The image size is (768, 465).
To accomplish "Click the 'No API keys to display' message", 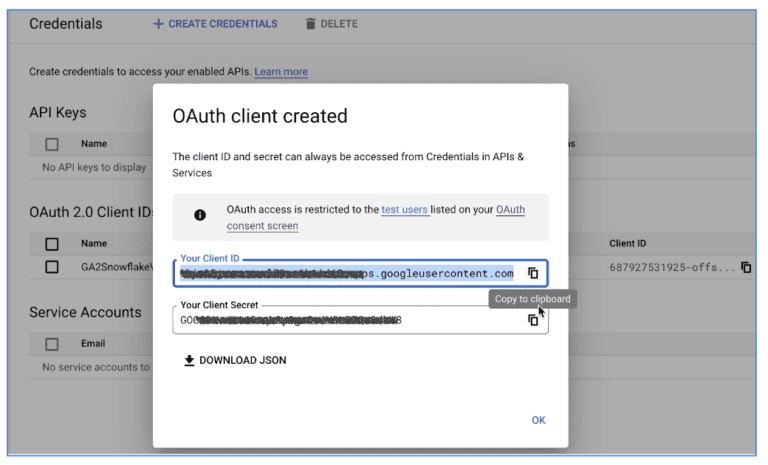I will (94, 168).
